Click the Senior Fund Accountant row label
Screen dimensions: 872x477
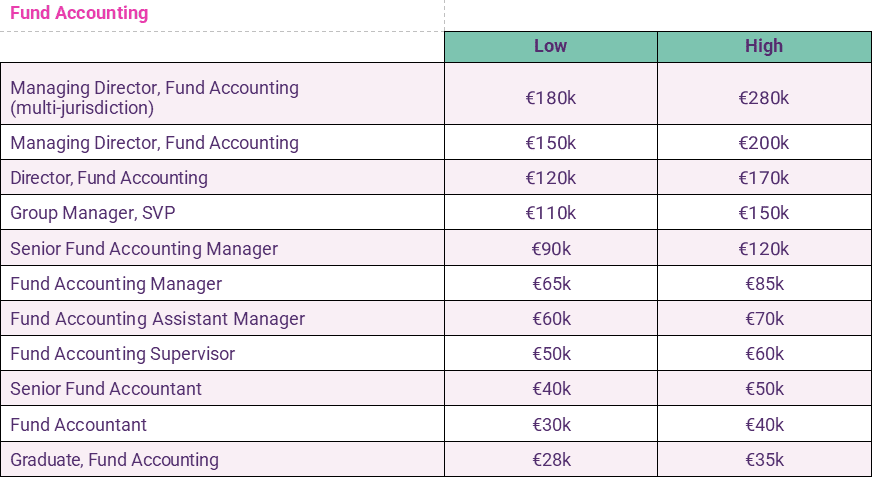click(x=106, y=389)
